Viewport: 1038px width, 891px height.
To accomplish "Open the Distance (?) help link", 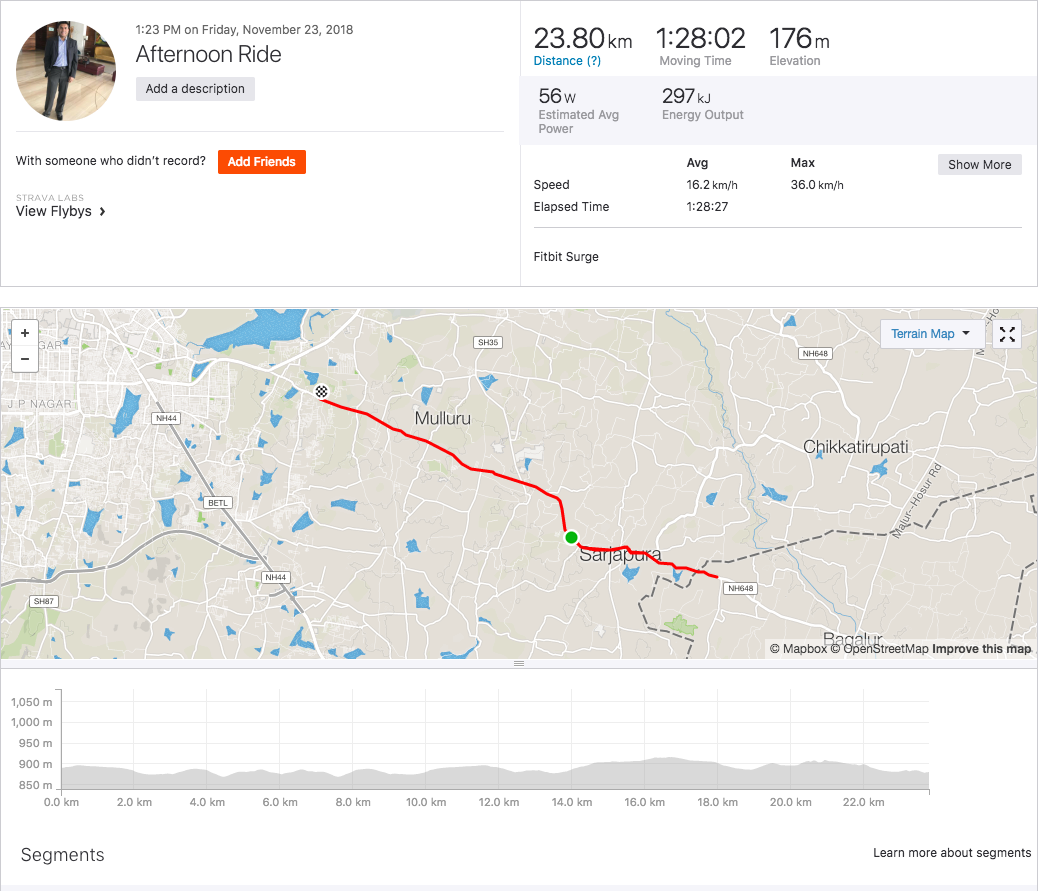I will [567, 61].
